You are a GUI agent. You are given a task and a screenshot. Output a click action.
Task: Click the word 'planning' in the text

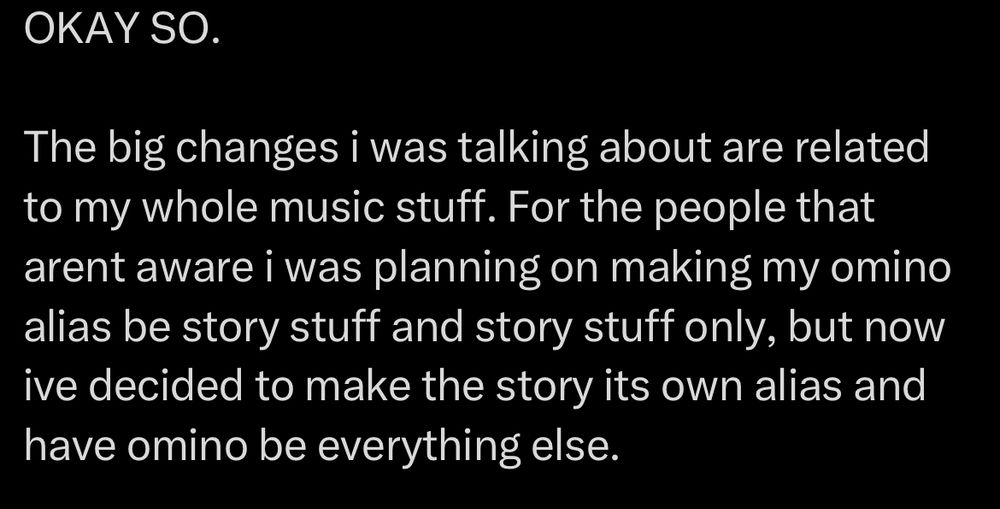[x=457, y=269]
